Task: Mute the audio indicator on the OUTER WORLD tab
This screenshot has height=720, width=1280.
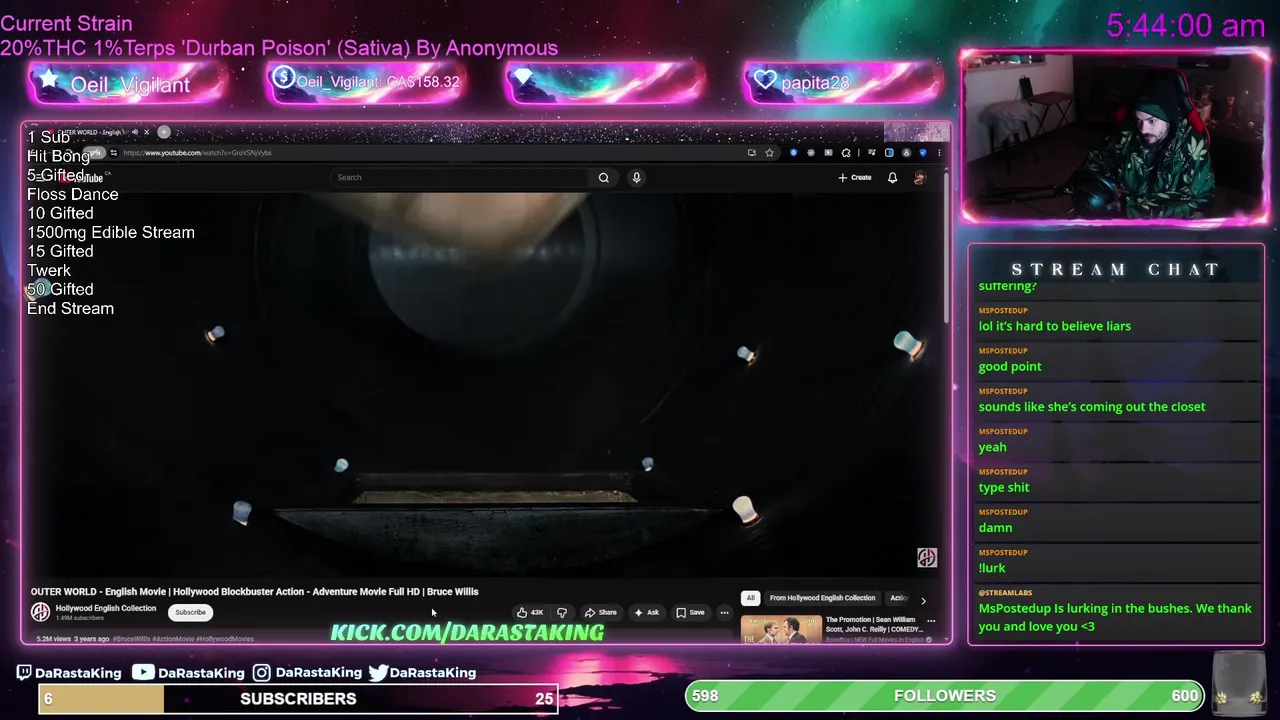Action: [x=135, y=132]
